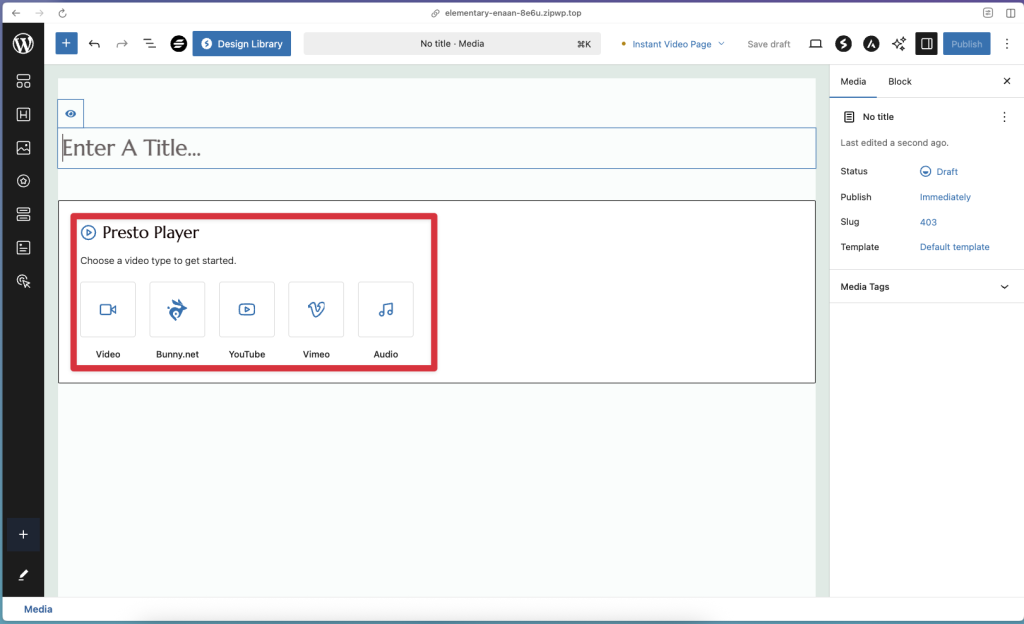The image size is (1024, 624).
Task: Open the AI sparkle assistant icon
Action: [899, 44]
